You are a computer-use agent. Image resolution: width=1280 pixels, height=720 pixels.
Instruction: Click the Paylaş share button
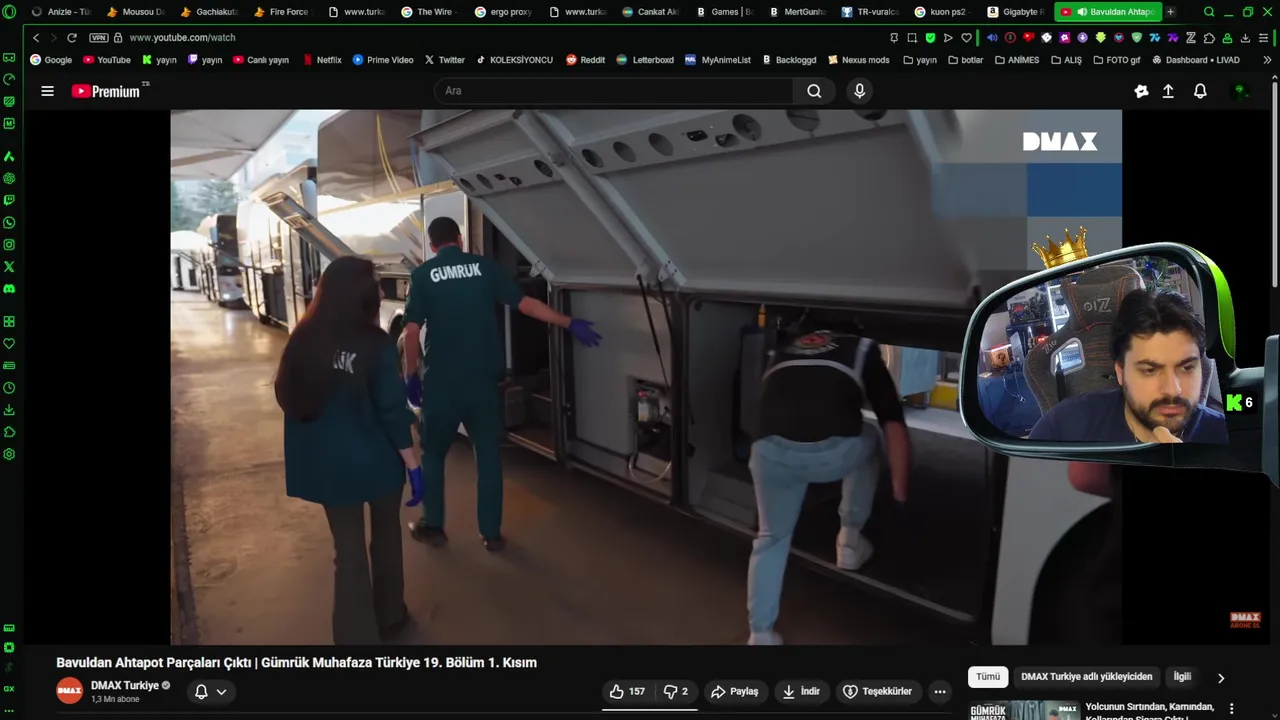(734, 691)
